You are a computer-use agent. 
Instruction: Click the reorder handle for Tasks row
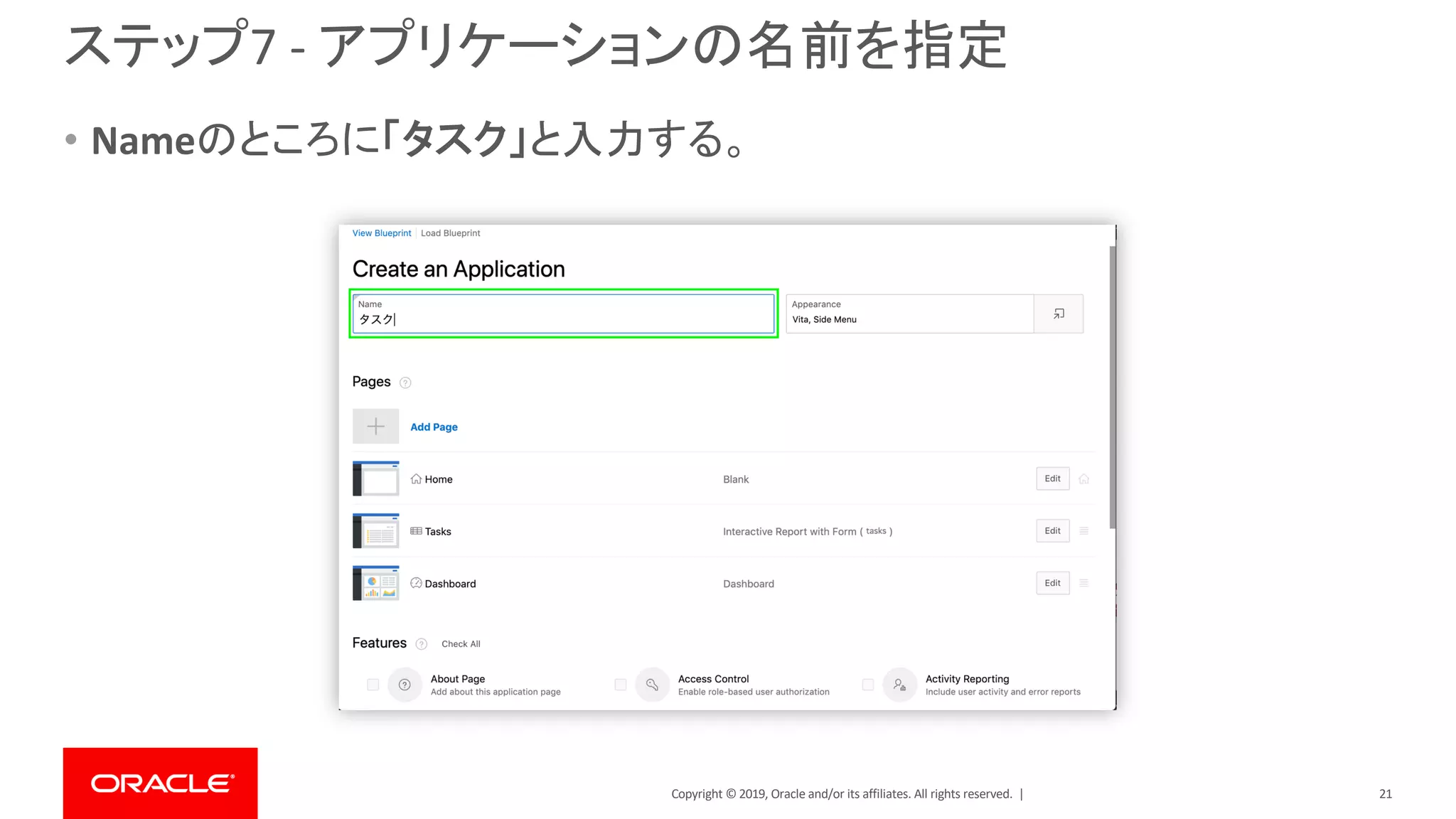tap(1084, 531)
